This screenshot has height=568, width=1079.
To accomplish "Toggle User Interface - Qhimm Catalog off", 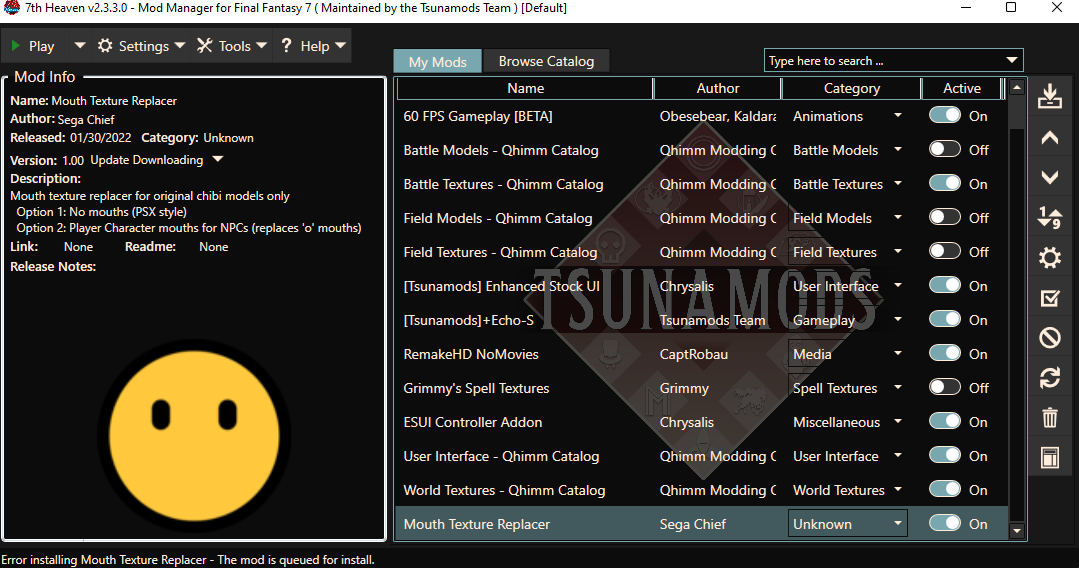I will click(x=944, y=456).
